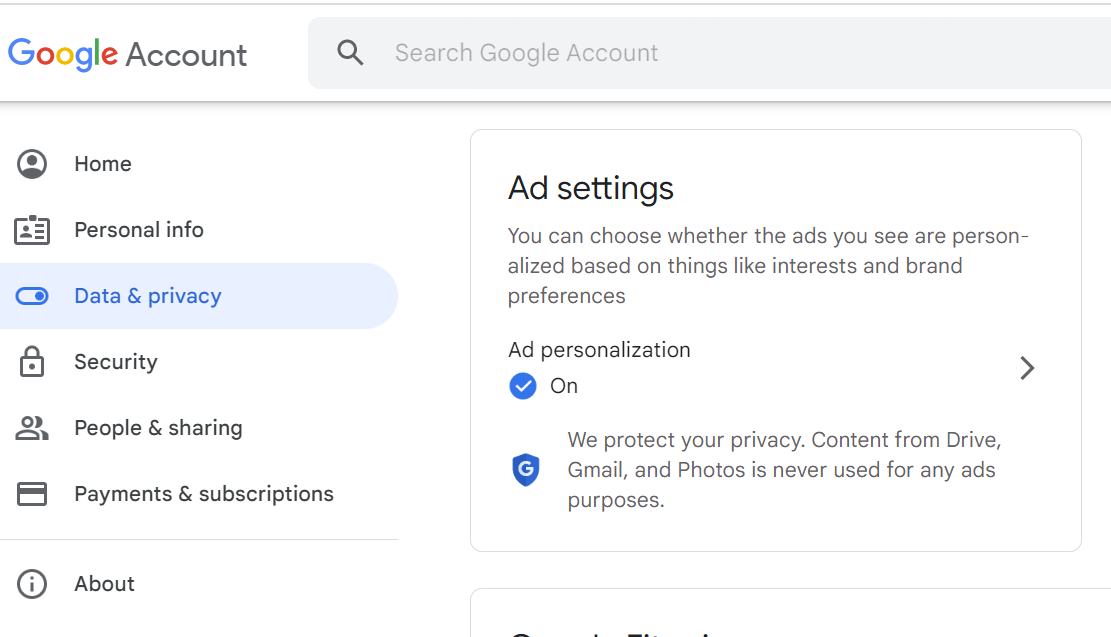Viewport: 1111px width, 637px height.
Task: Expand Ad personalization using the right chevron
Action: coord(1027,368)
